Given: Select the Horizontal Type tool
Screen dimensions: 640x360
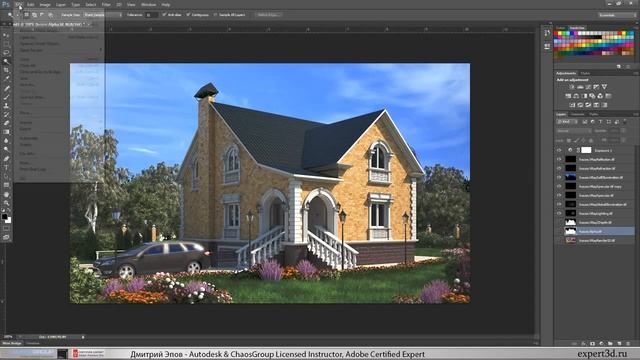Looking at the screenshot, I should coord(6,167).
